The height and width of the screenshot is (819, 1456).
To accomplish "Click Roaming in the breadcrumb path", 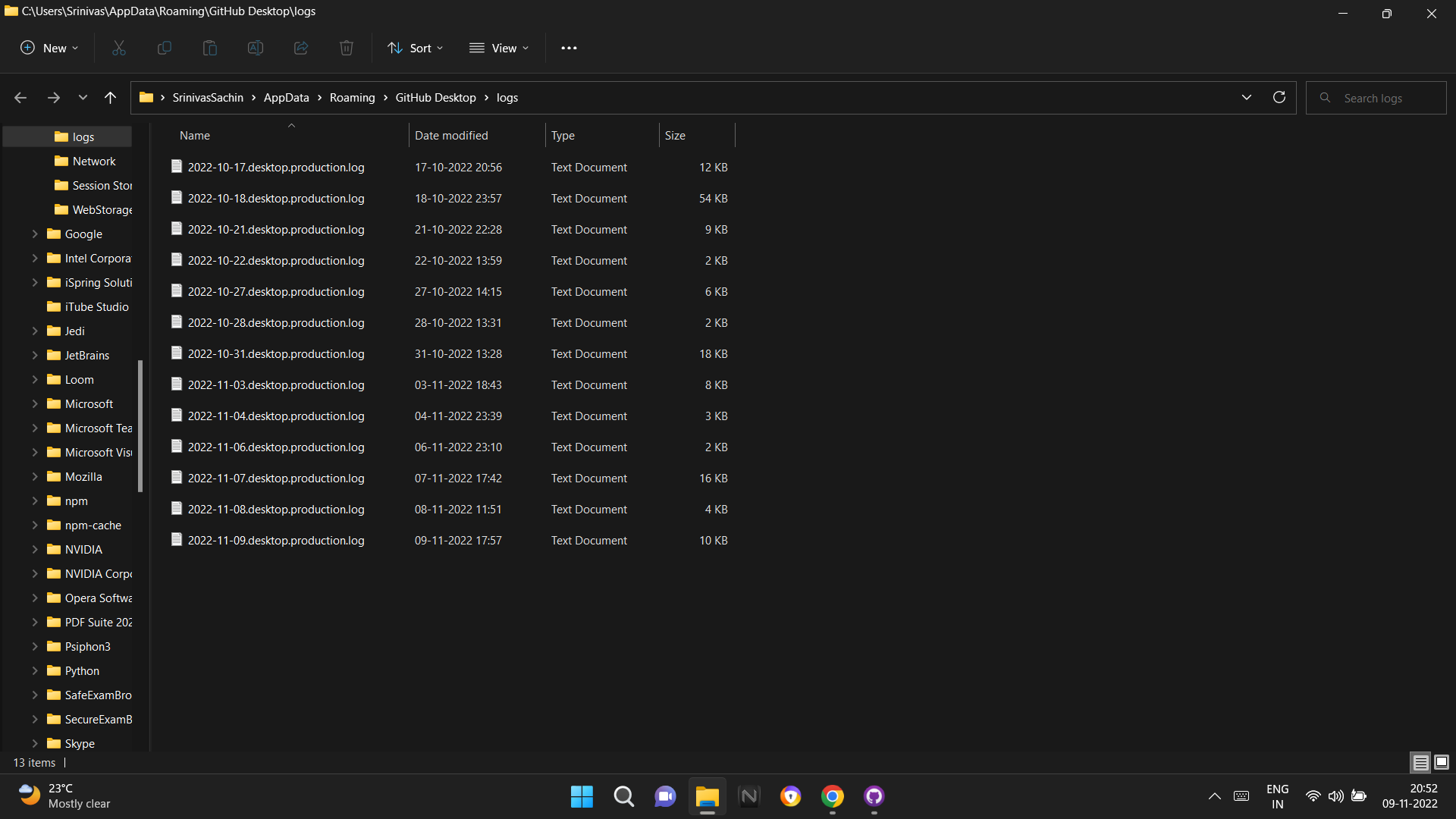I will tap(352, 98).
